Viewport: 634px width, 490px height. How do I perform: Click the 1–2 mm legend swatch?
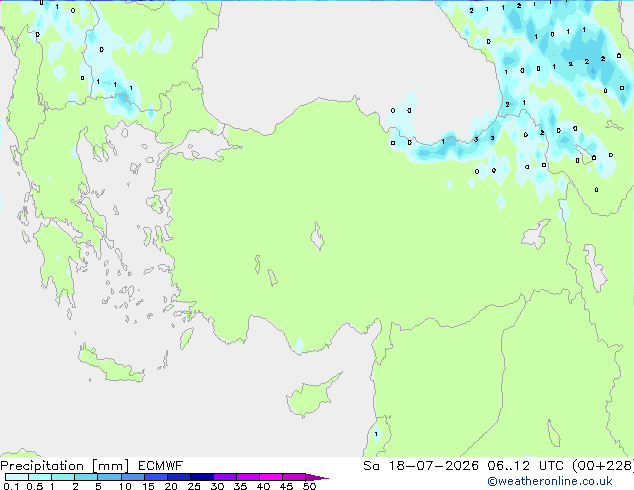[63, 477]
